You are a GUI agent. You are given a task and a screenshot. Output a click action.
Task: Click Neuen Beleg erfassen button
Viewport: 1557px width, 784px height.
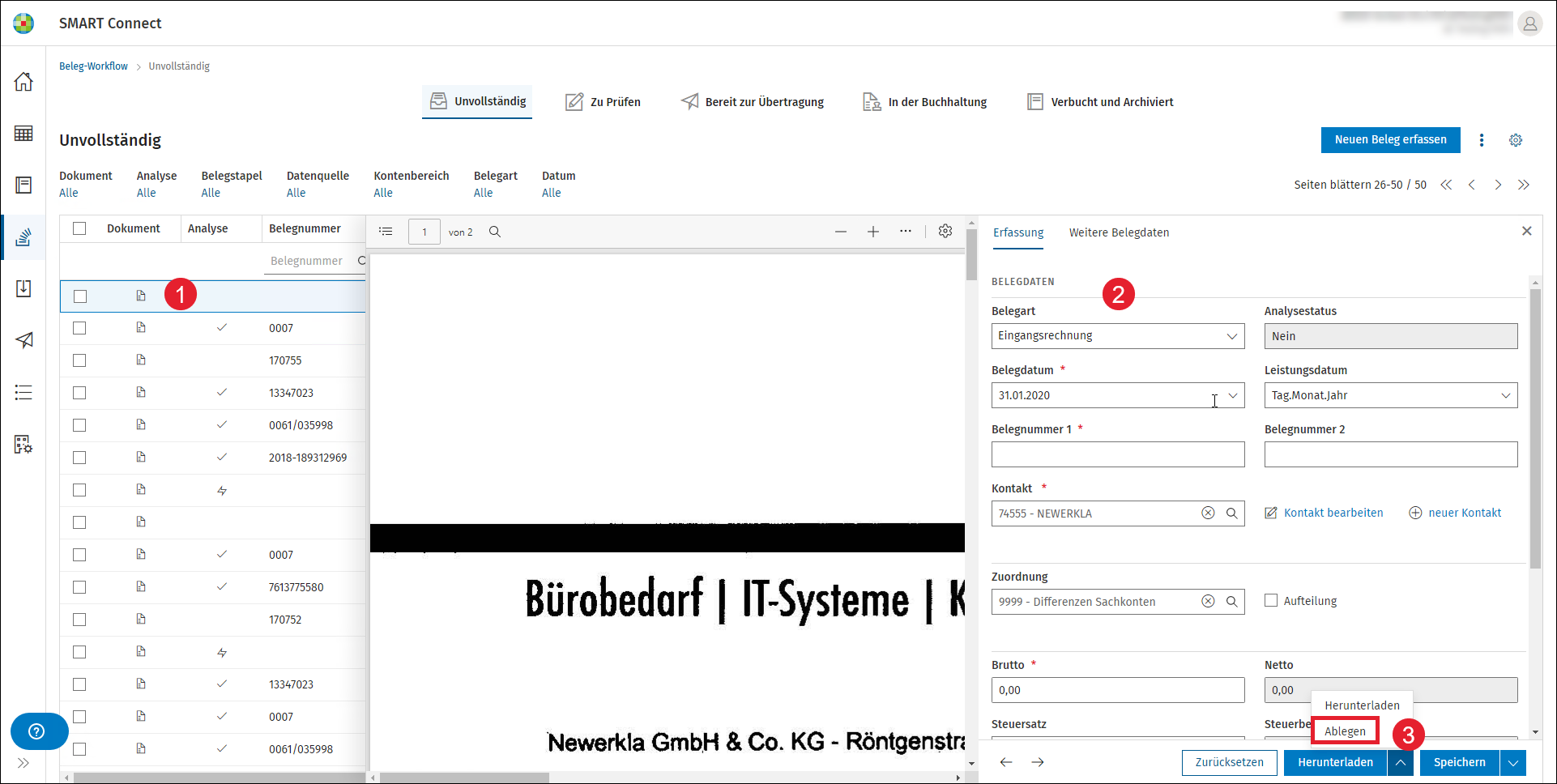(x=1390, y=140)
